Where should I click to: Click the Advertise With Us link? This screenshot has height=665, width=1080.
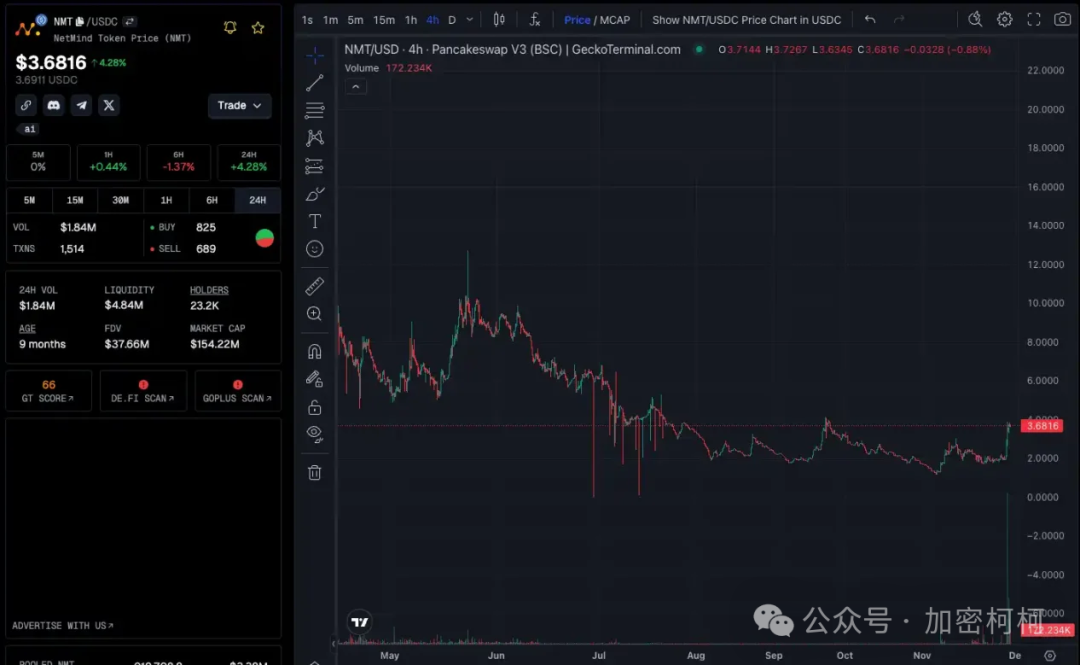coord(62,626)
